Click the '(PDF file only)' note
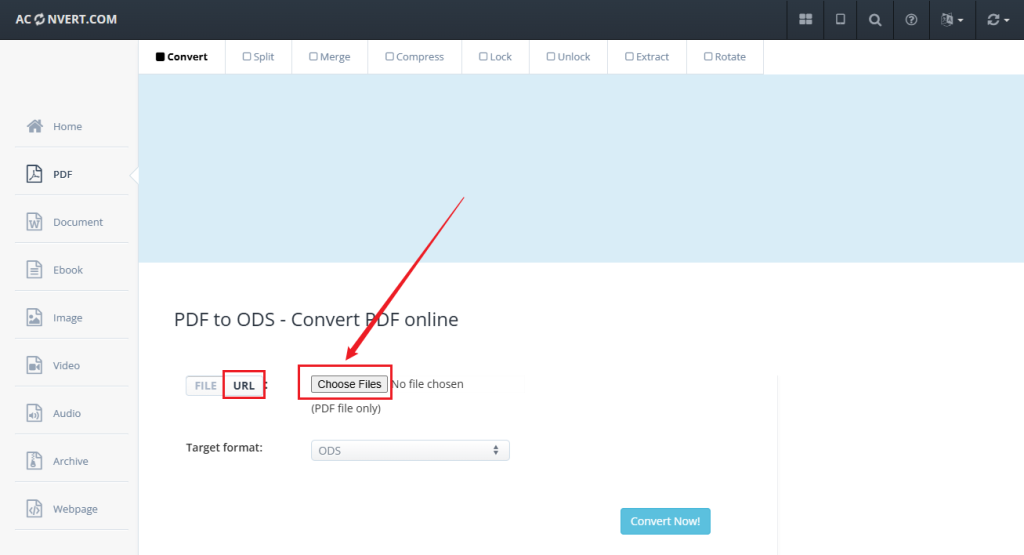The height and width of the screenshot is (555, 1024). (x=346, y=408)
